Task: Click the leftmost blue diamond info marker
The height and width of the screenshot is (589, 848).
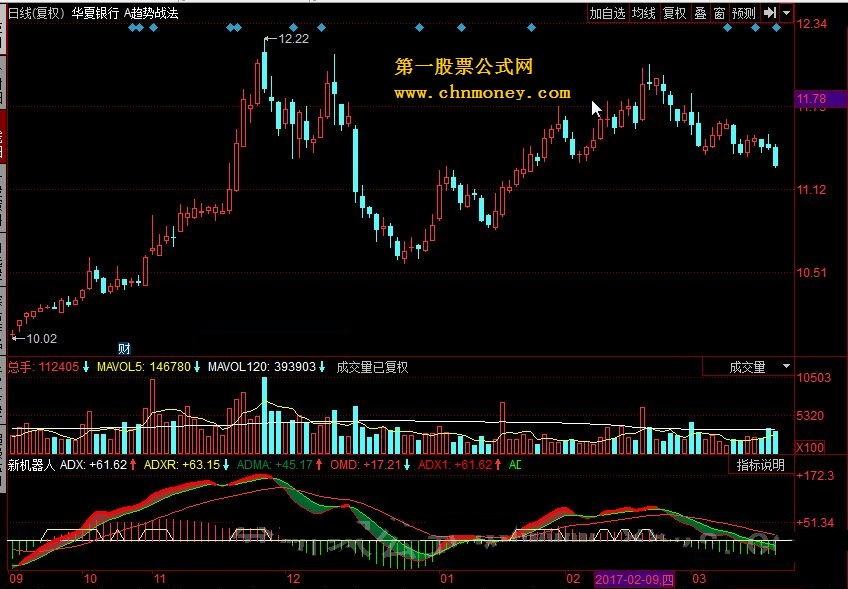Action: (x=132, y=27)
